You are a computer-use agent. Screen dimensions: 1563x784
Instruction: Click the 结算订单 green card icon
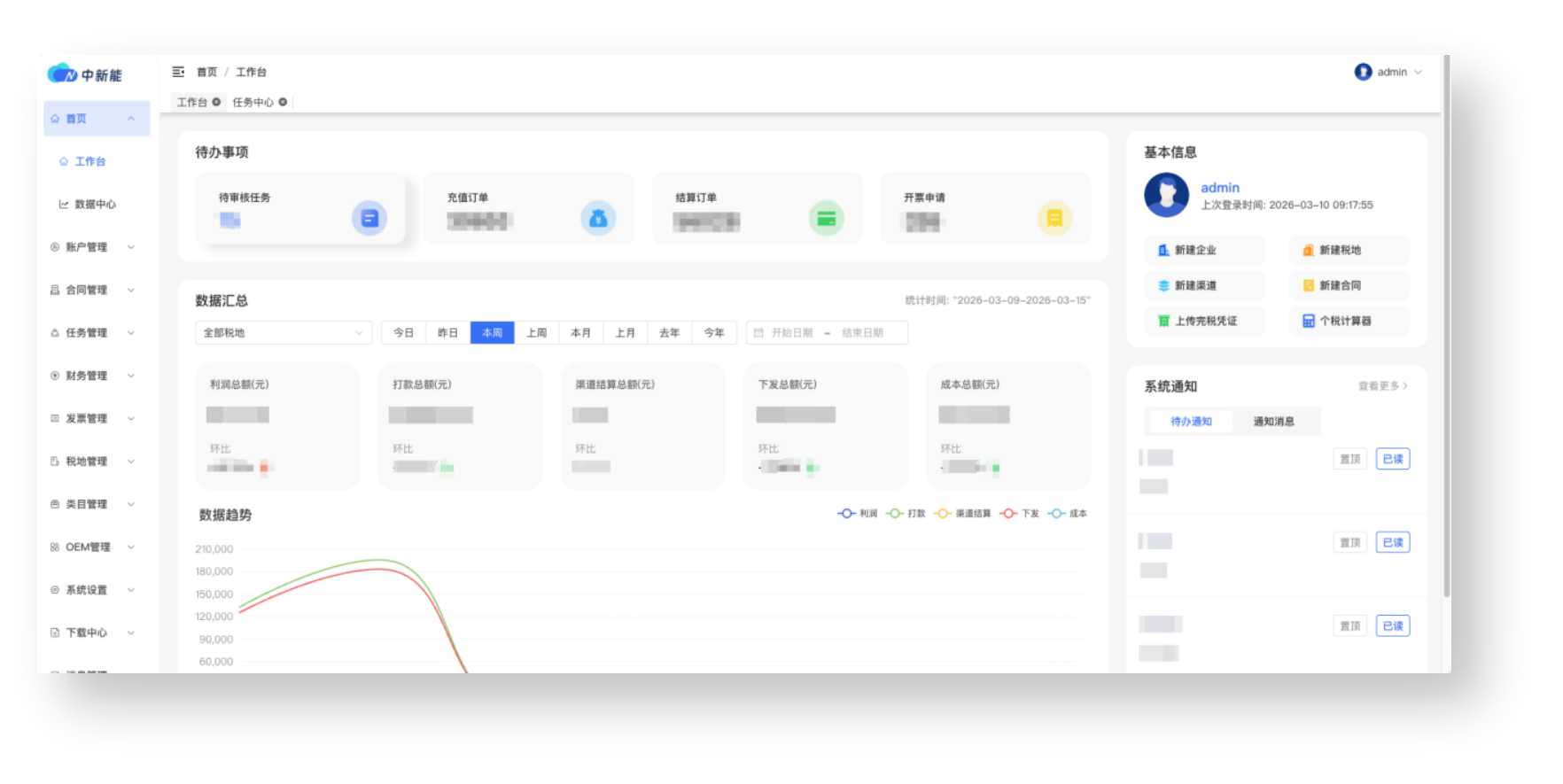click(827, 218)
